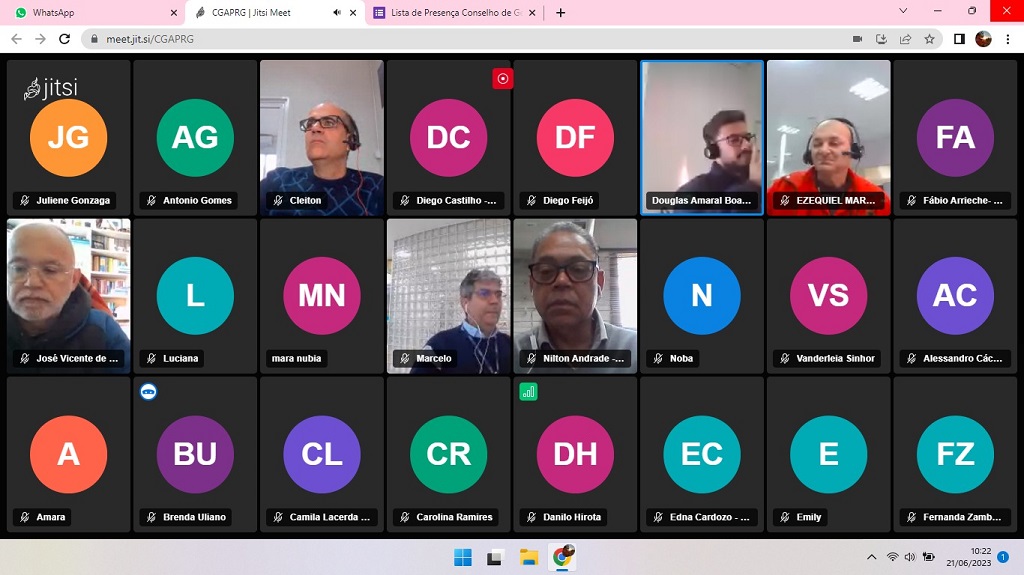The height and width of the screenshot is (575, 1024).
Task: Select Luciana's L avatar
Action: click(195, 295)
